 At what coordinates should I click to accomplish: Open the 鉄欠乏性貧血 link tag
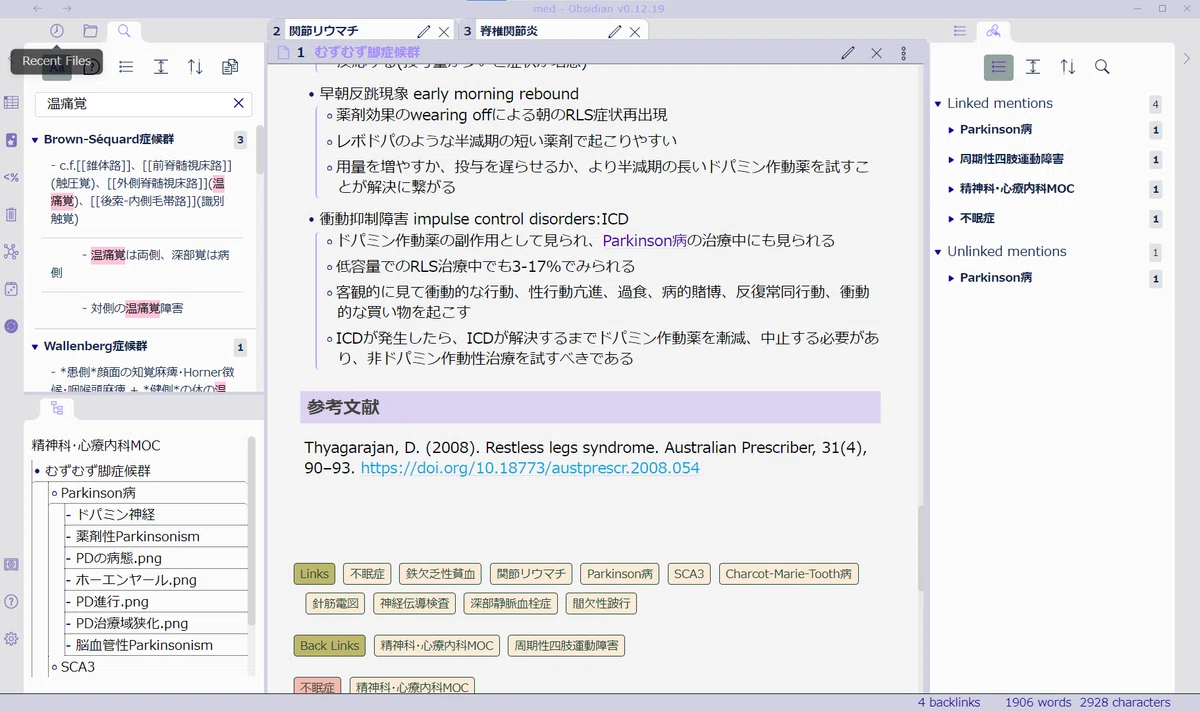coord(440,574)
